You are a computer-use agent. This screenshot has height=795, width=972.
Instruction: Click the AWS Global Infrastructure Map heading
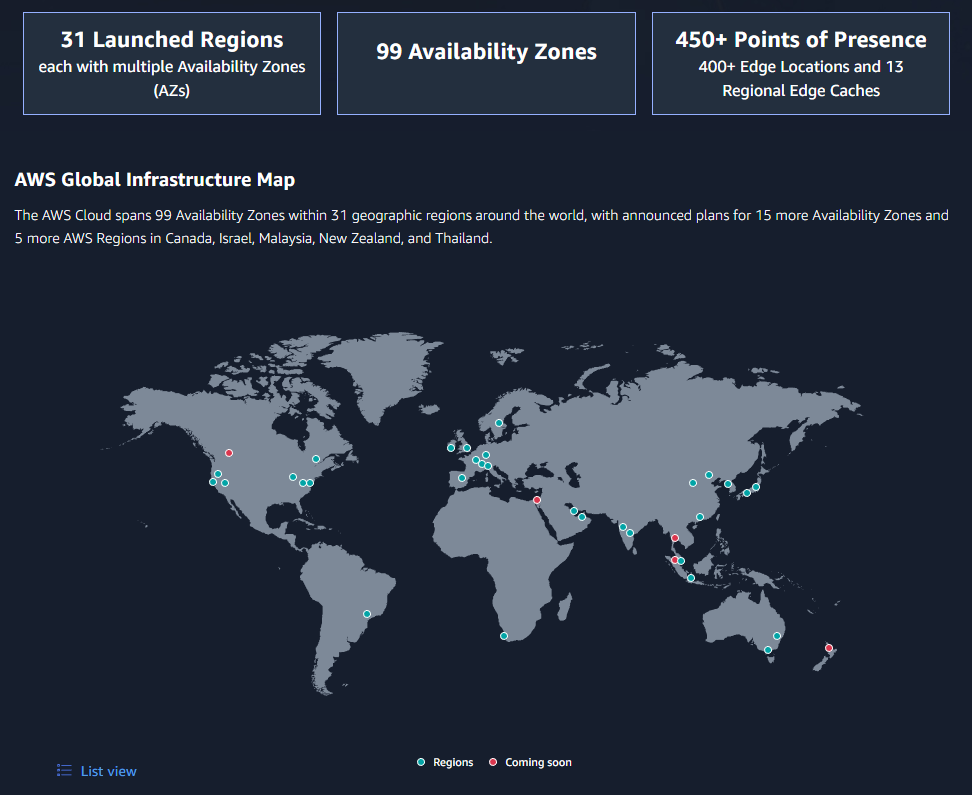pos(155,180)
